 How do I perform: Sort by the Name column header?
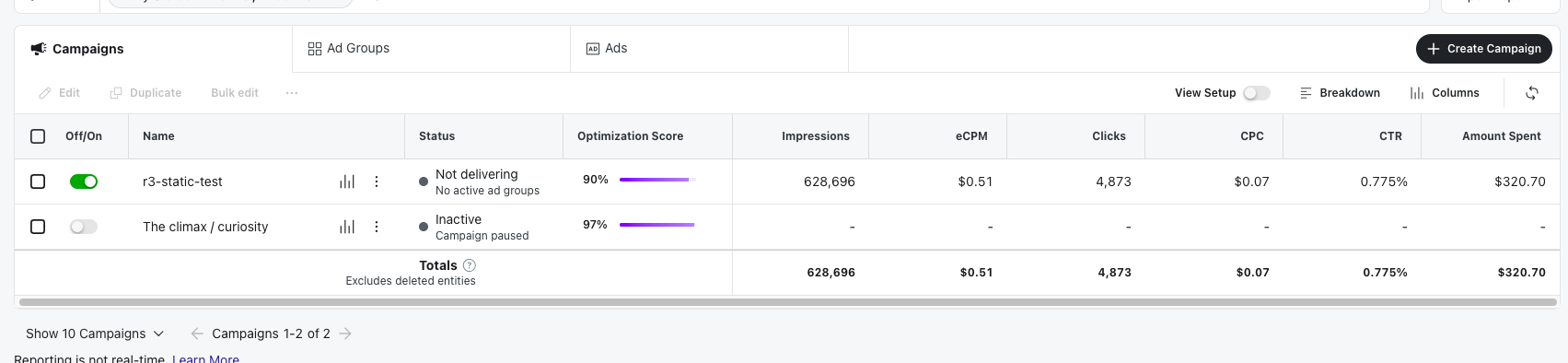[158, 136]
